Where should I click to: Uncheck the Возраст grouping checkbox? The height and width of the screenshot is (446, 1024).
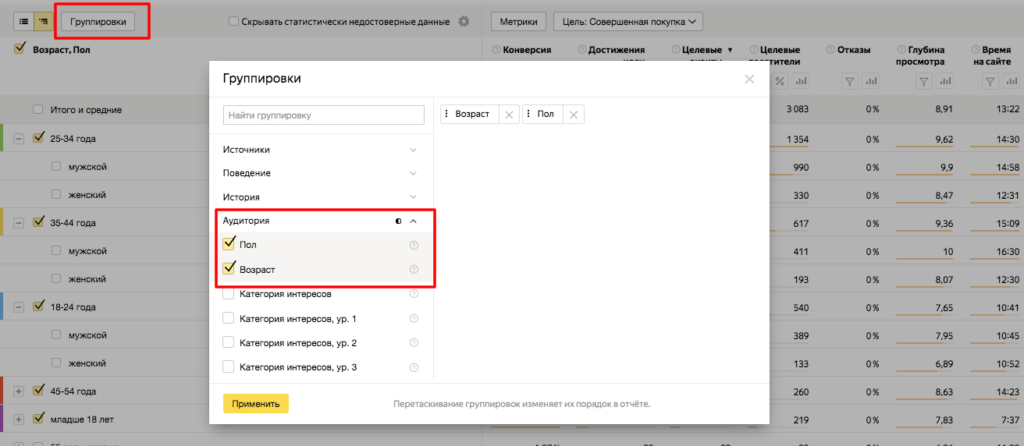[x=230, y=269]
